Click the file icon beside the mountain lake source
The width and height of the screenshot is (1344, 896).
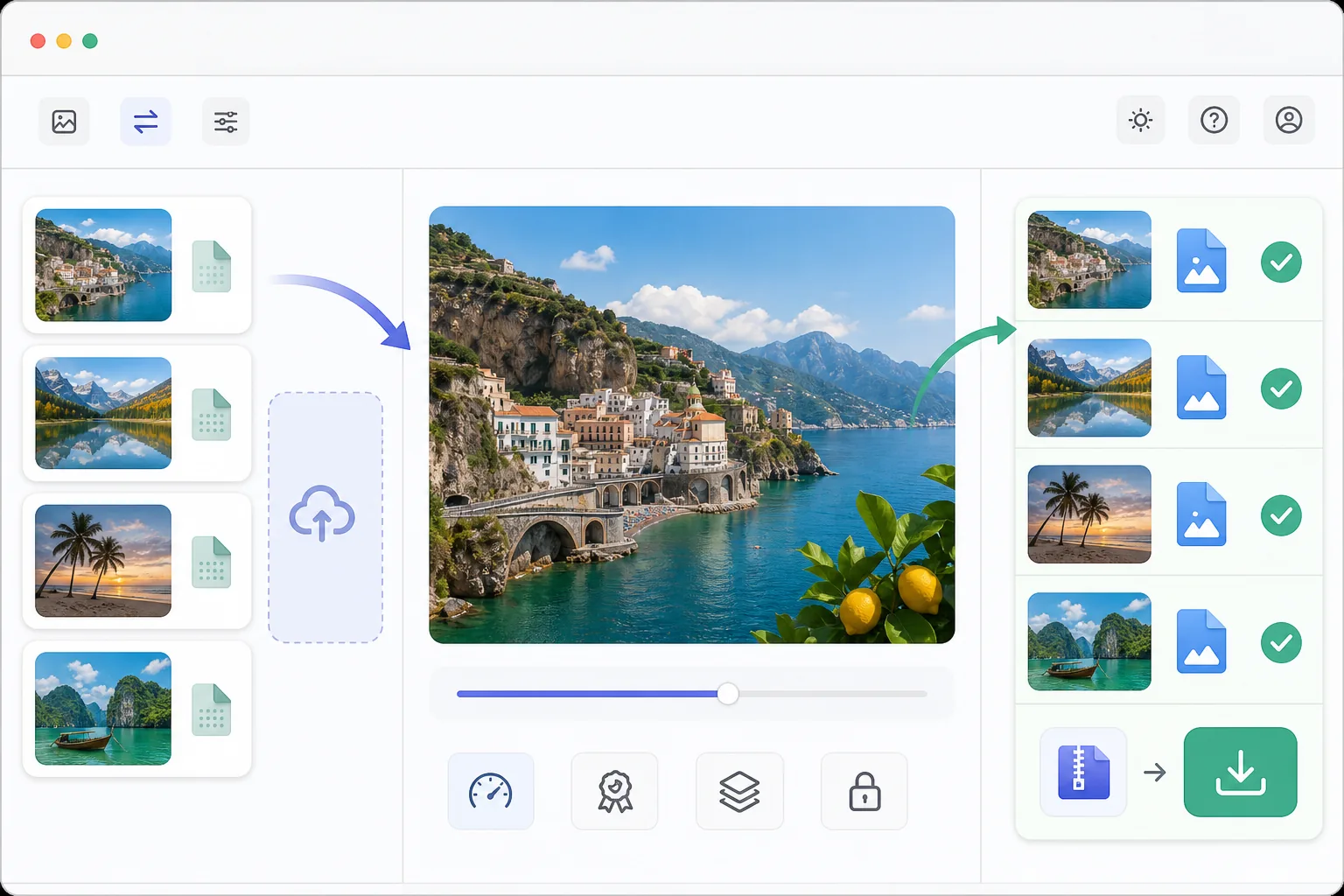point(212,414)
